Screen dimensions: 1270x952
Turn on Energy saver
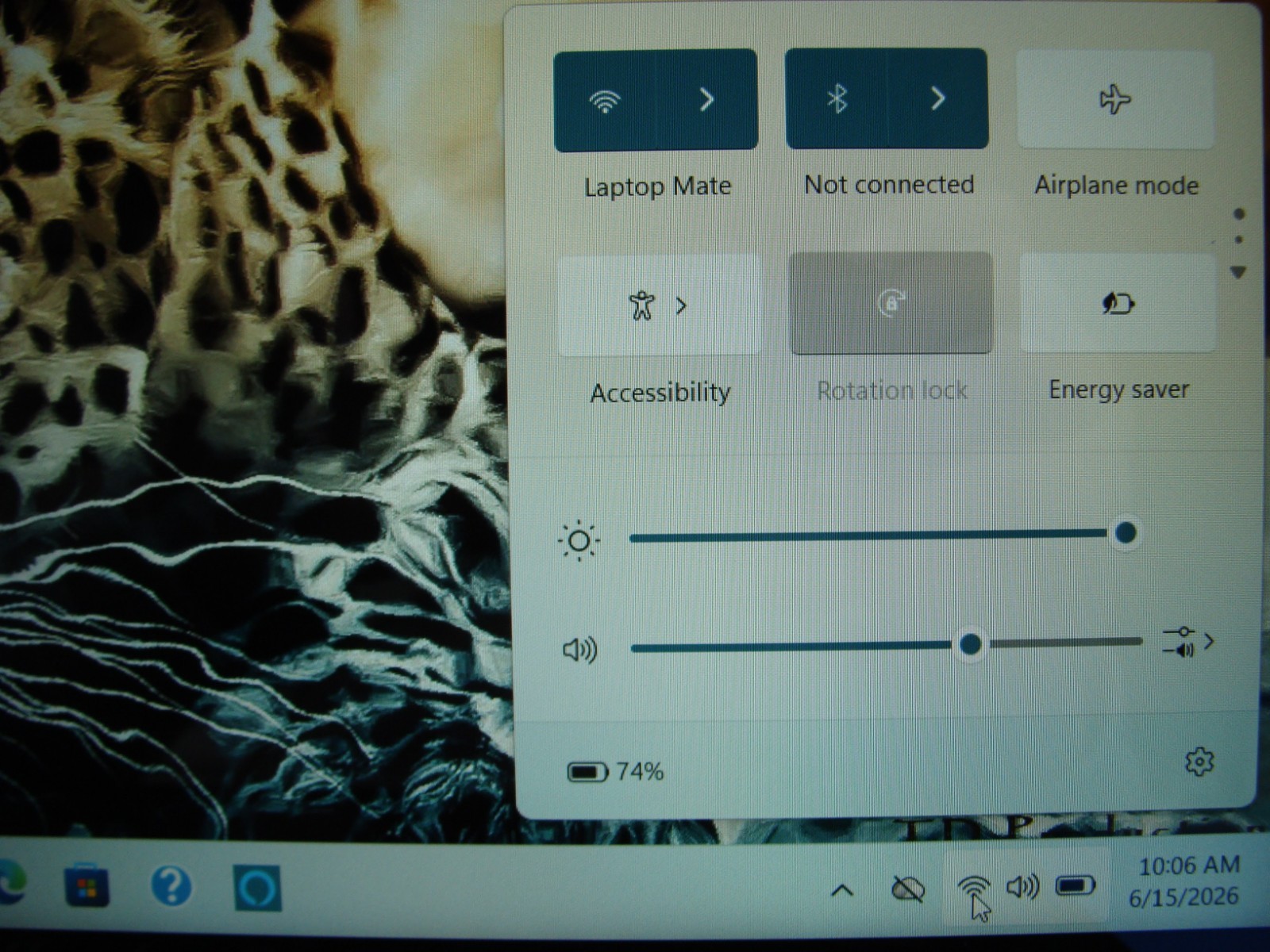click(x=1118, y=303)
